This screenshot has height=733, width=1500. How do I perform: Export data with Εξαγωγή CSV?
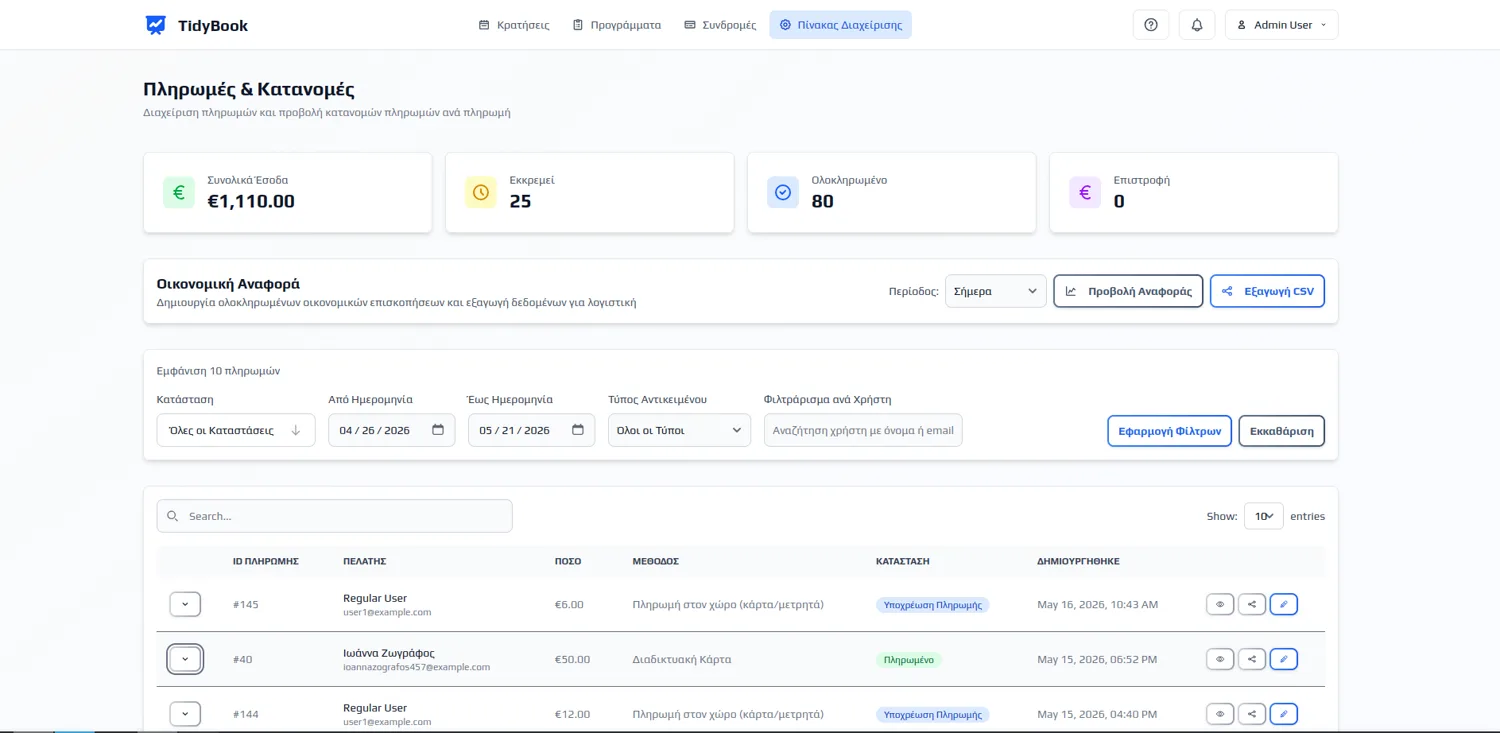pos(1267,291)
